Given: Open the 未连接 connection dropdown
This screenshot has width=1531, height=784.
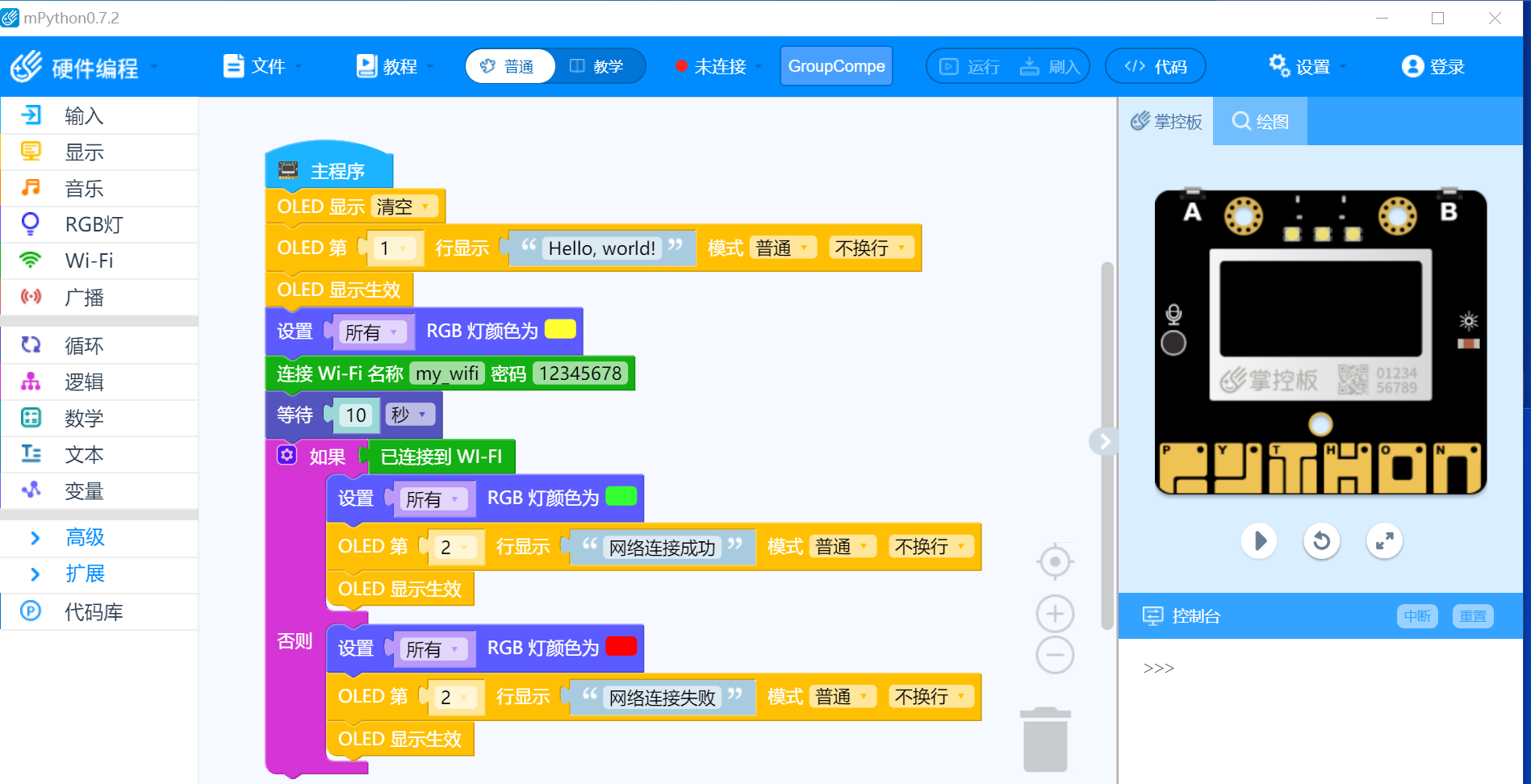Looking at the screenshot, I should tap(718, 66).
